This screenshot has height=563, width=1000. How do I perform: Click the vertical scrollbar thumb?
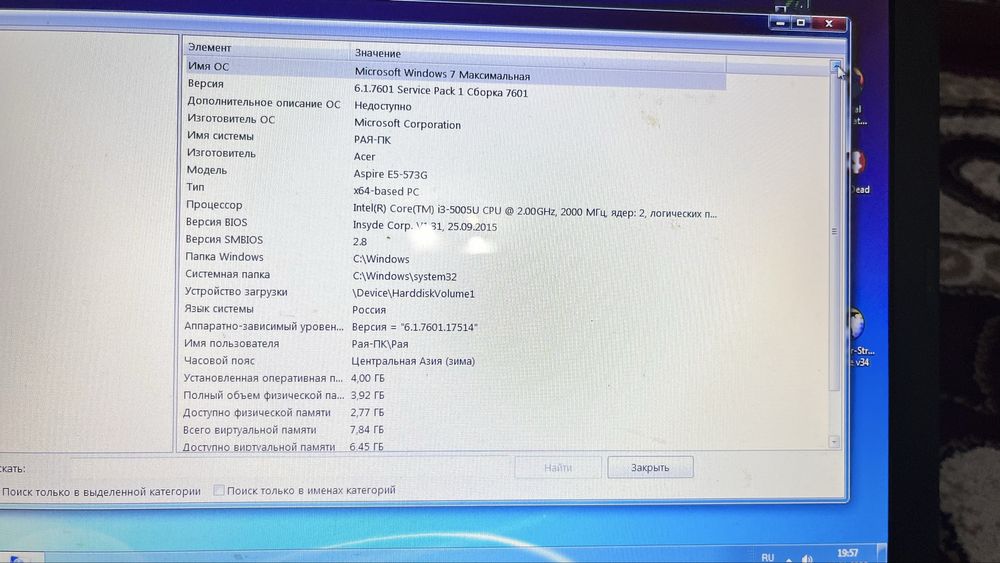835,231
